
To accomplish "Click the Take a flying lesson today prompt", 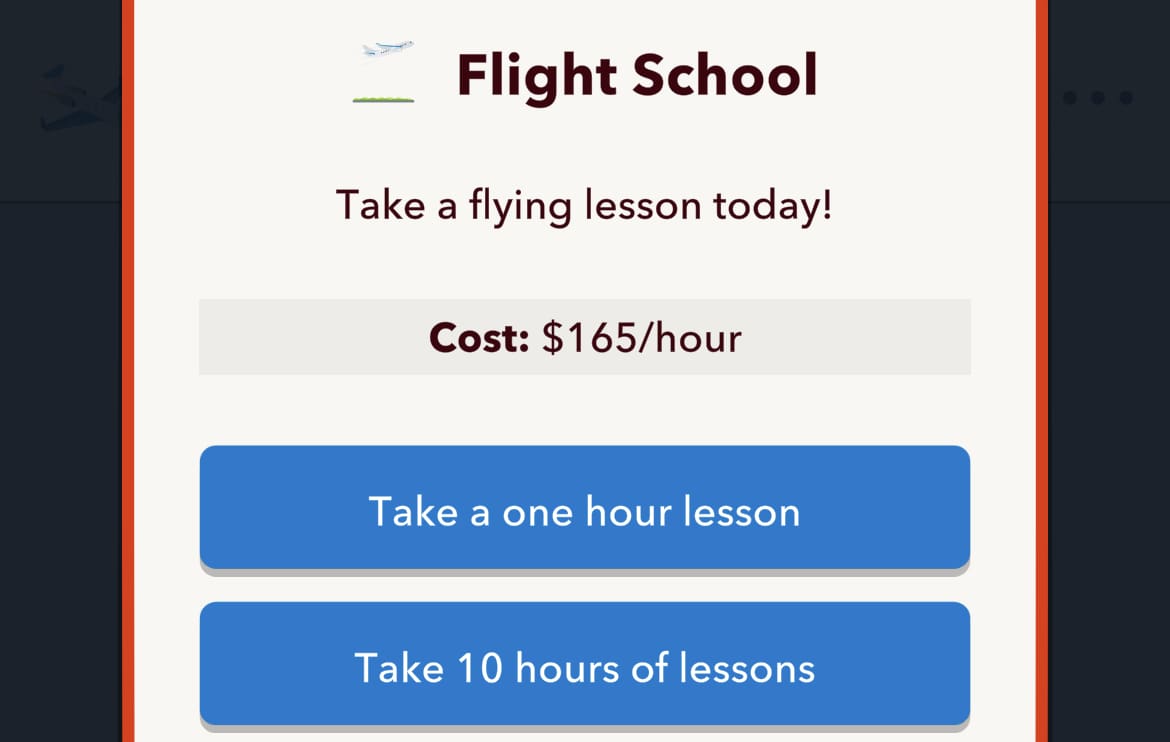I will (585, 205).
